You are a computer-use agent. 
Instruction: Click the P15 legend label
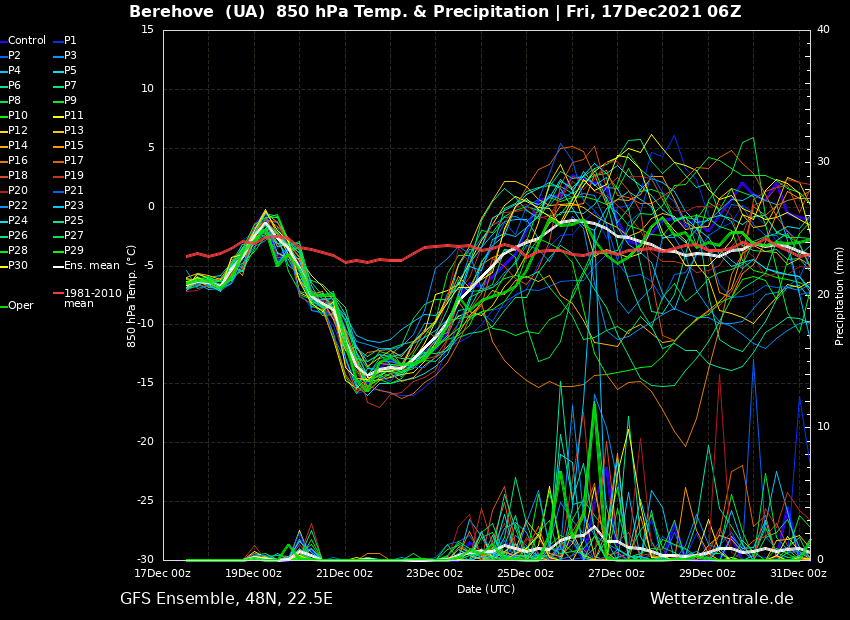(x=74, y=146)
